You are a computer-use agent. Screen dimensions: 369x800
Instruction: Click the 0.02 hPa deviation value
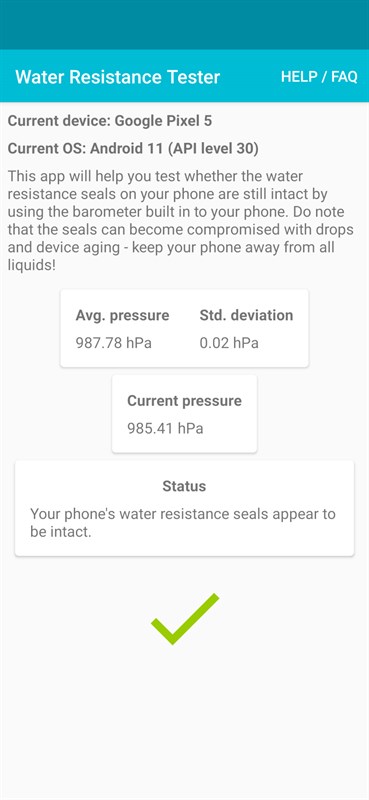(229, 342)
